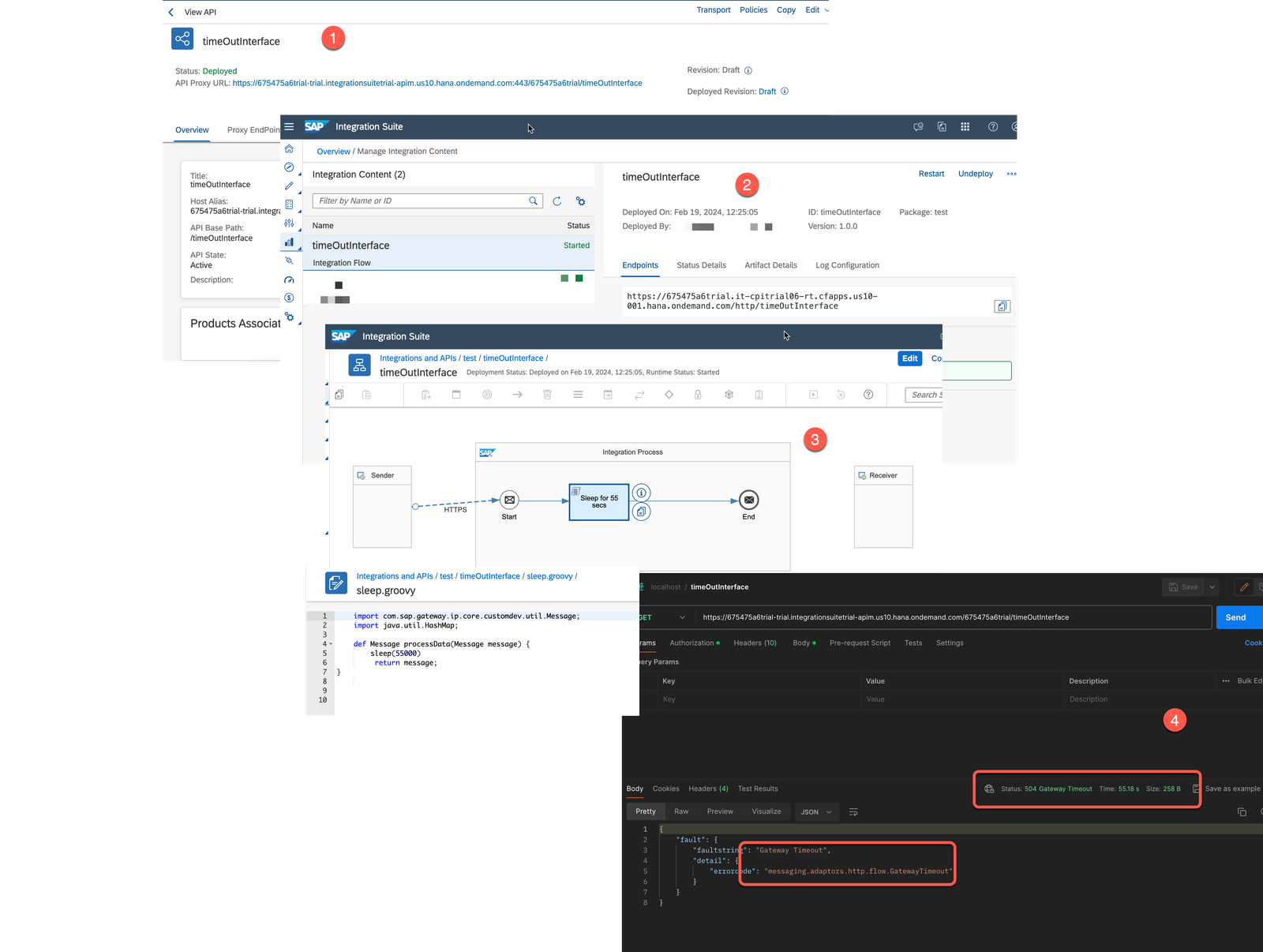Click the Undeploy link for timeOutInterface
1263x952 pixels.
tap(975, 174)
